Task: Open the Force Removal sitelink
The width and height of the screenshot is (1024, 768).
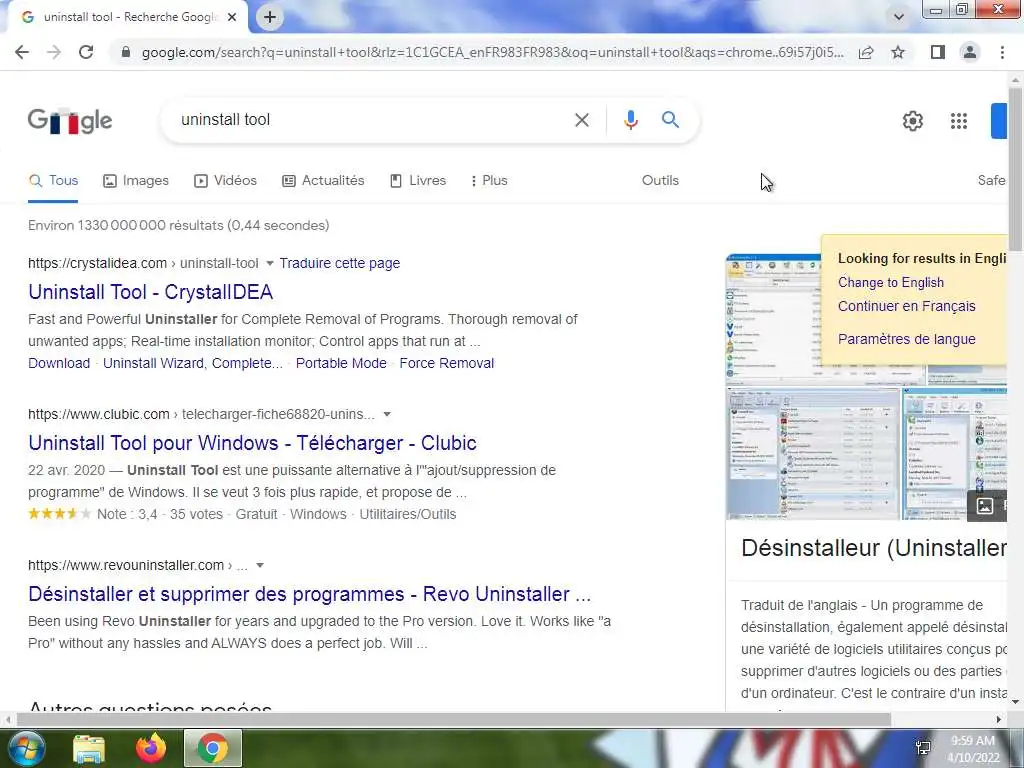Action: 447,363
